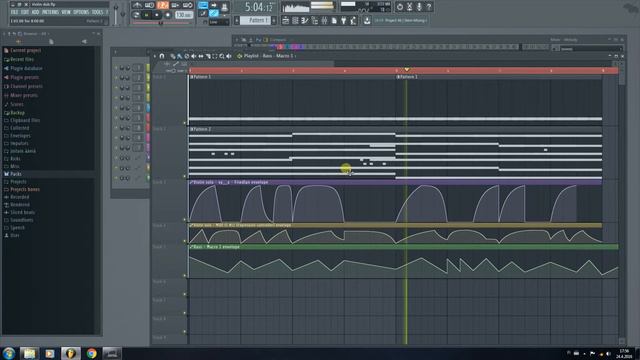Toggle mute LED of first channel rack row
Viewport: 640px width, 360px height.
tap(116, 68)
